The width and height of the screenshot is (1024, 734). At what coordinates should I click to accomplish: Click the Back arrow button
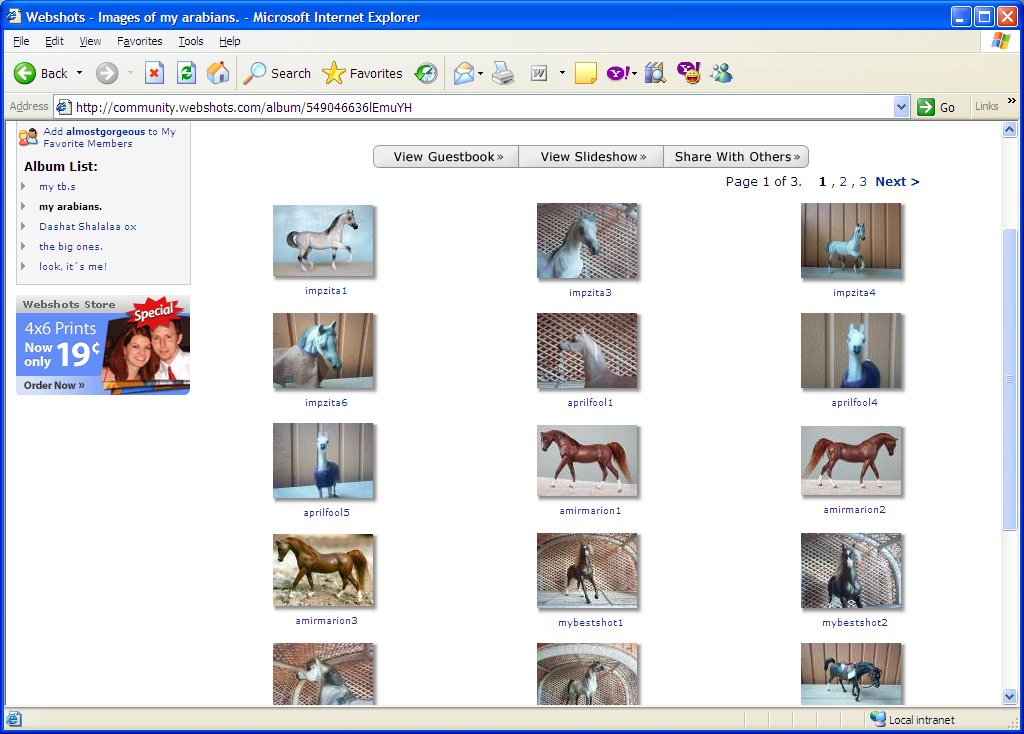(x=25, y=73)
